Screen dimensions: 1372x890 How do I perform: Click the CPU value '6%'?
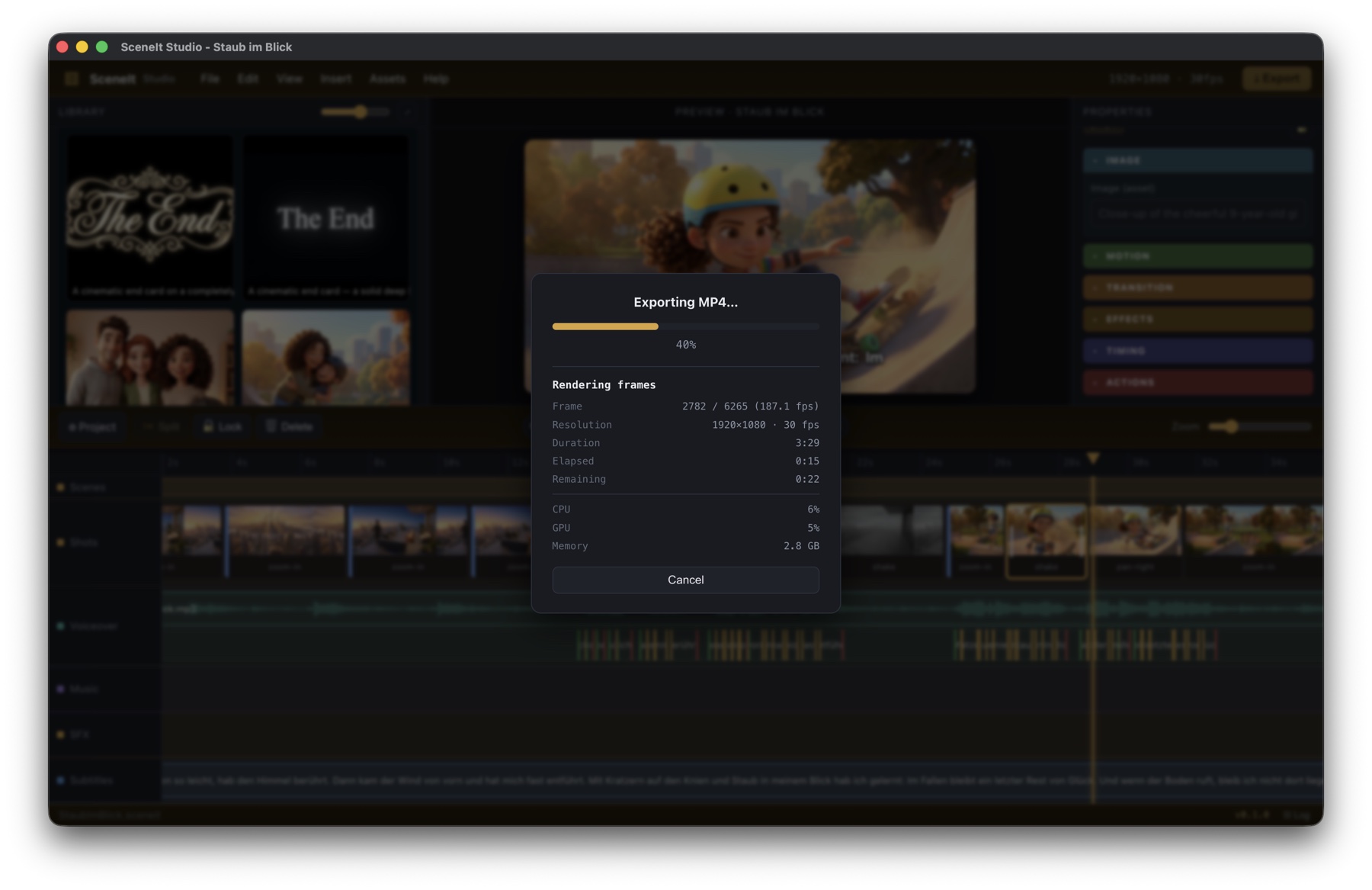tap(813, 509)
